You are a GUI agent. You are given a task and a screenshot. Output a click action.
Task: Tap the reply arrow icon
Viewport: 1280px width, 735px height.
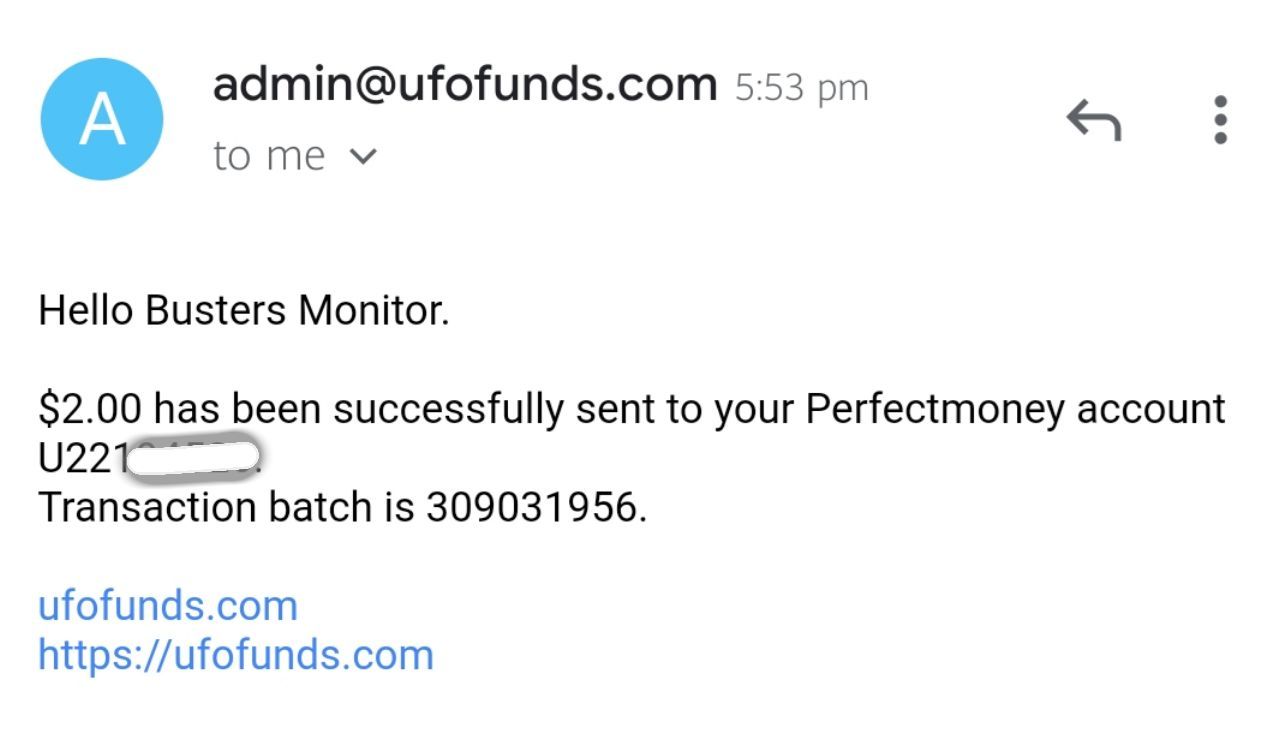coord(1093,120)
